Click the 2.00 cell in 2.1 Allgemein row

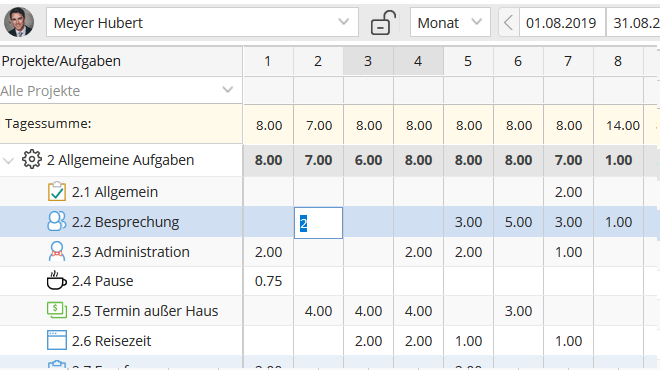[x=568, y=192]
